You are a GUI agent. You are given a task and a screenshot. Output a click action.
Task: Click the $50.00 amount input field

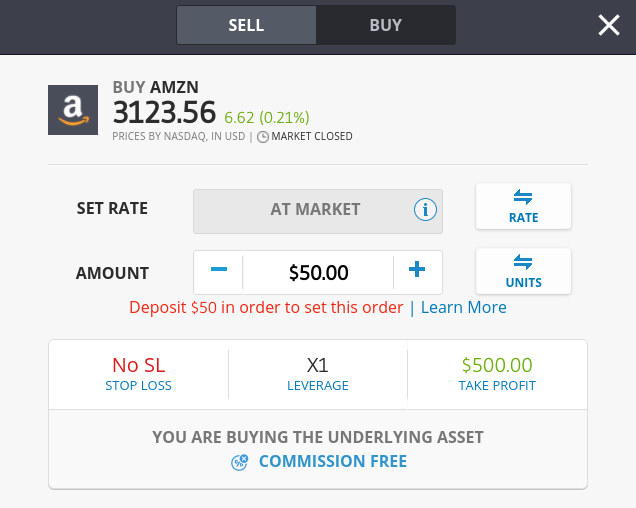[318, 272]
